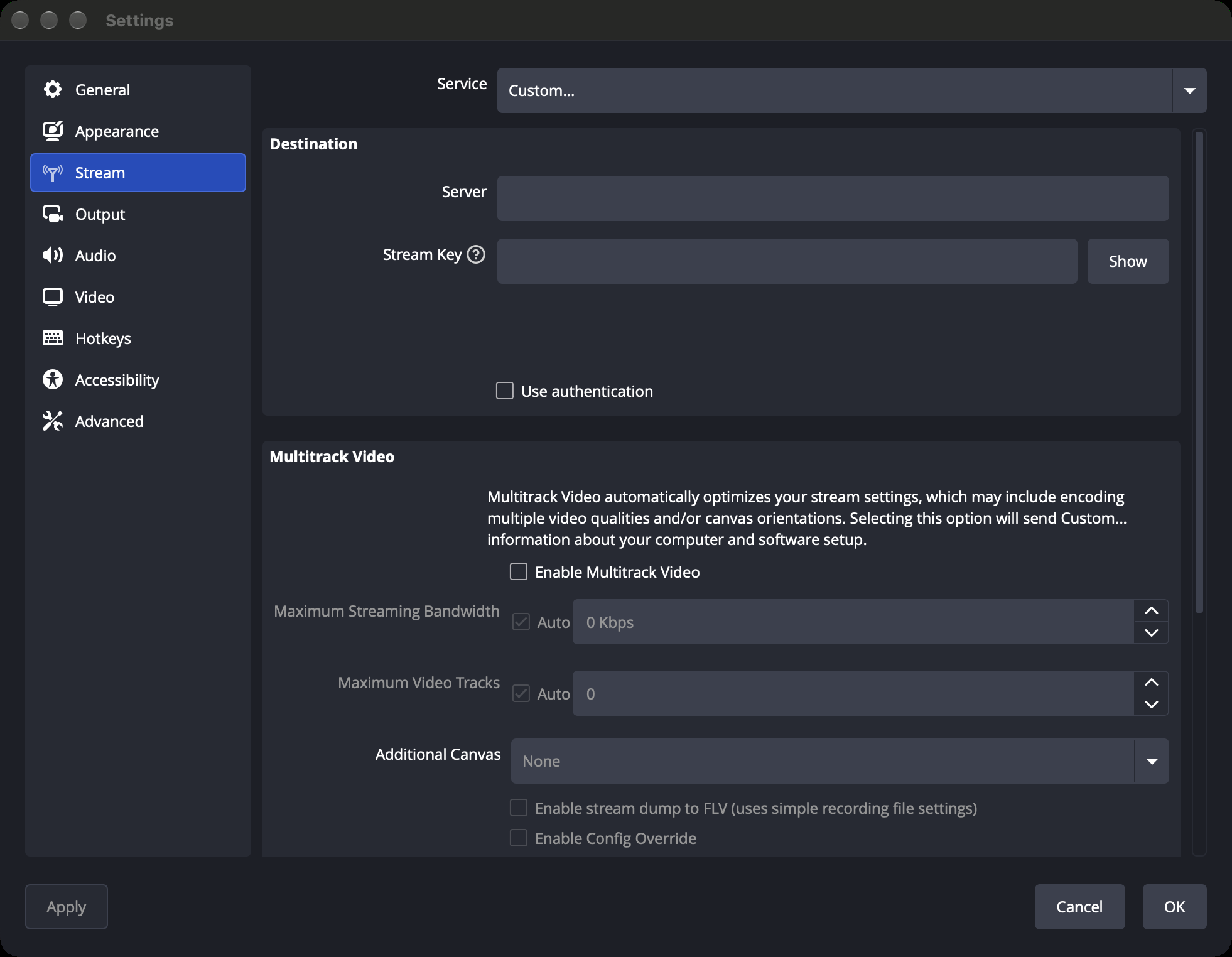Click the Appearance icon in sidebar
Screen dimensions: 1232x957
53,131
